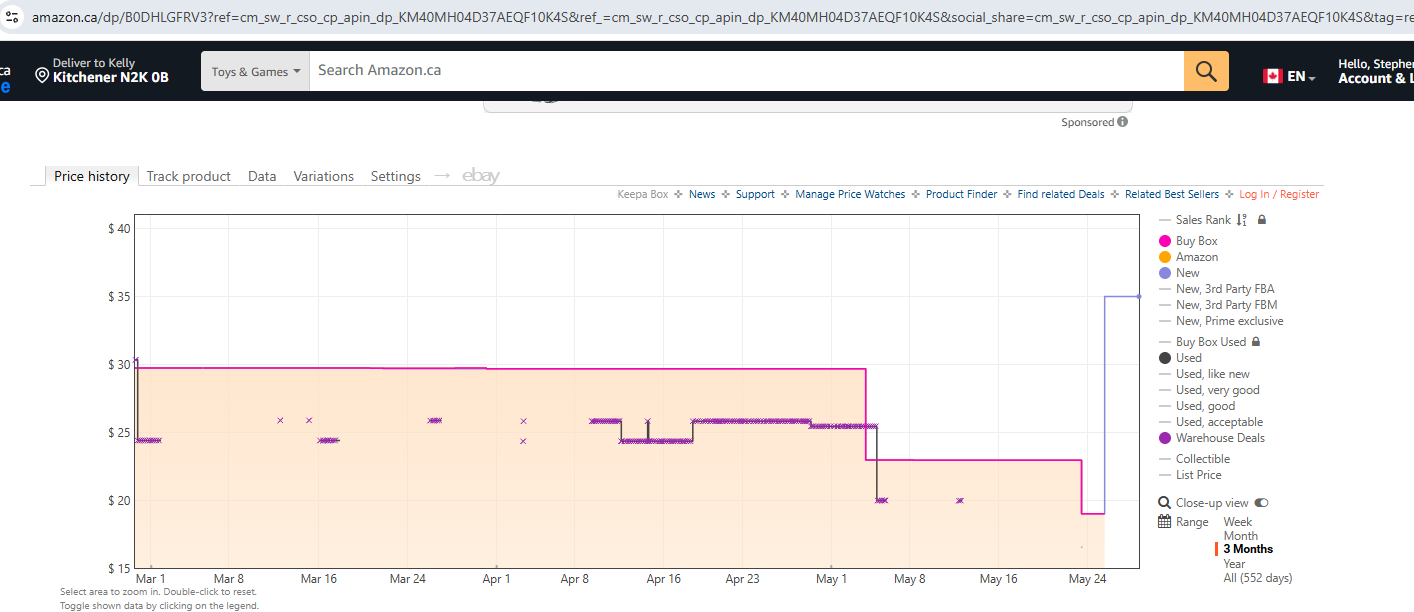Click the delivery location pin icon
Viewport: 1414px width, 612px height.
[x=42, y=77]
